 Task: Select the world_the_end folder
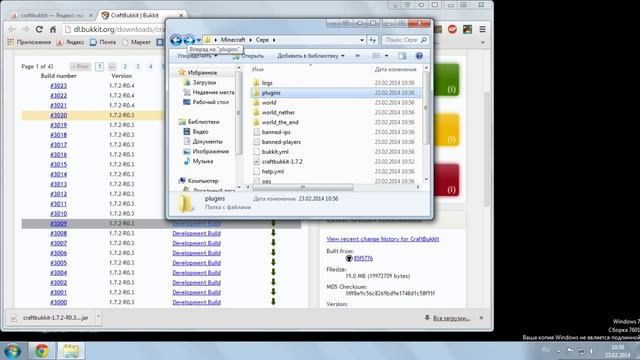pyautogui.click(x=280, y=122)
